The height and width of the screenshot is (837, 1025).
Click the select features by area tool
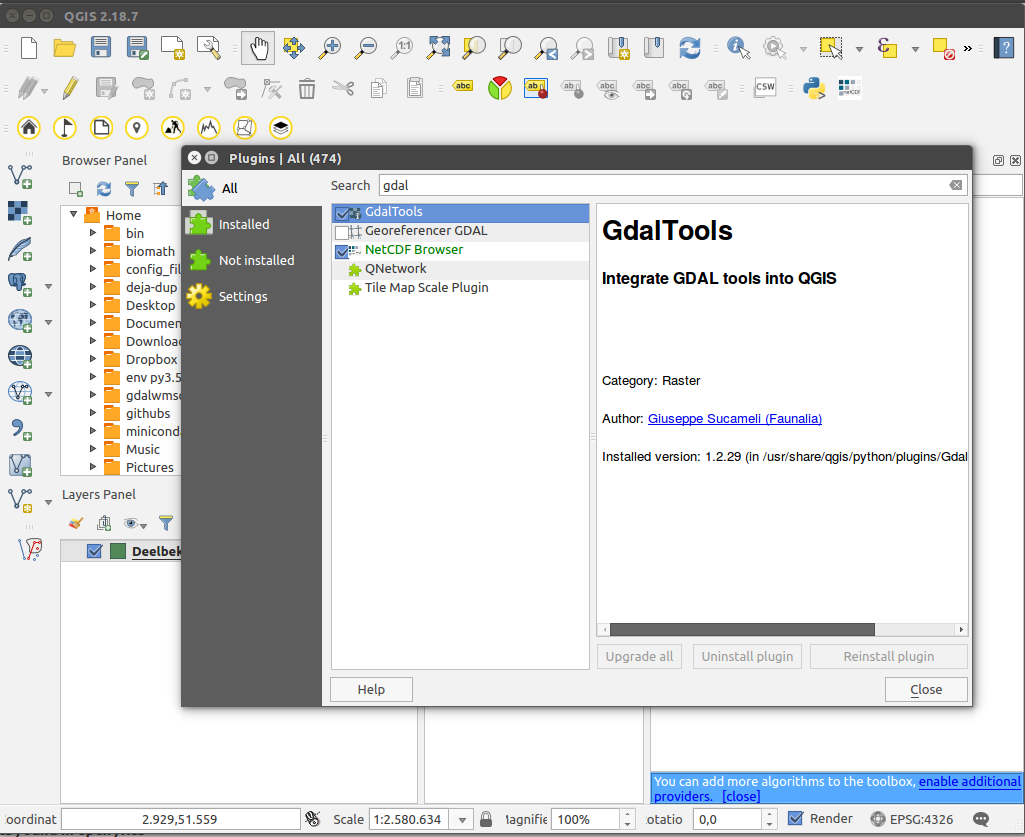click(x=831, y=48)
